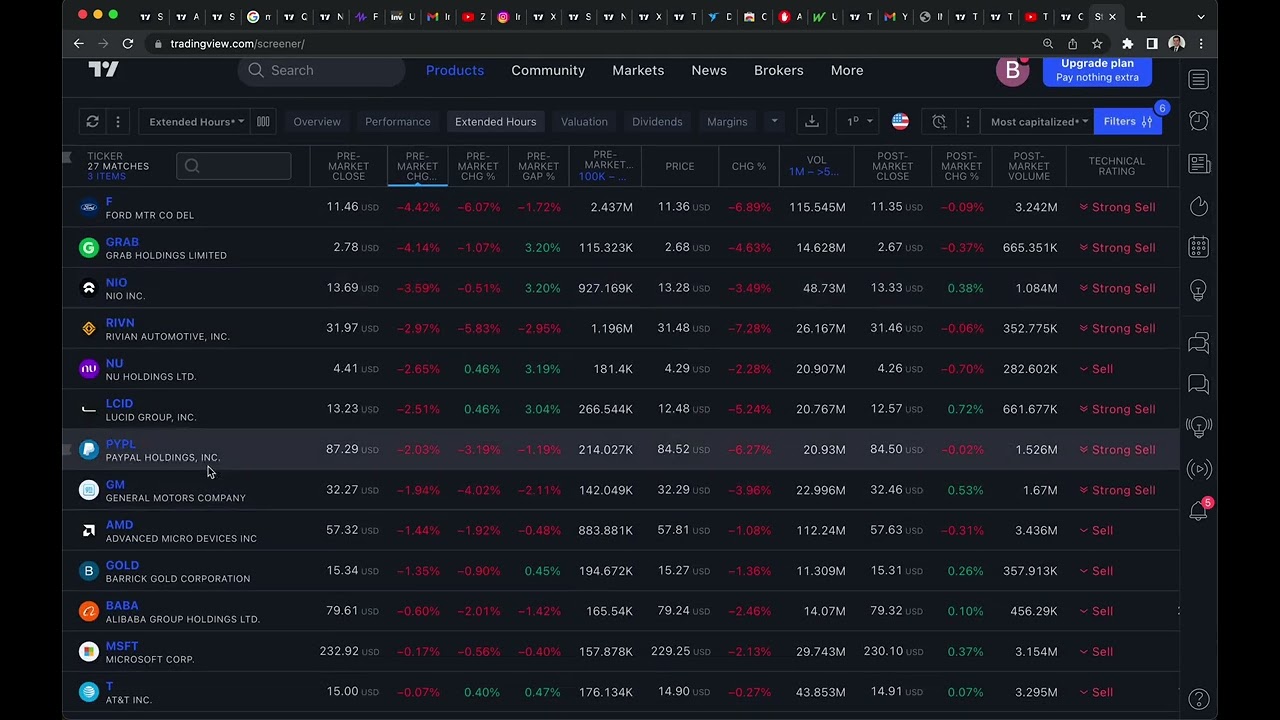Open the More menu in the top navigation
This screenshot has height=720, width=1280.
click(x=847, y=70)
